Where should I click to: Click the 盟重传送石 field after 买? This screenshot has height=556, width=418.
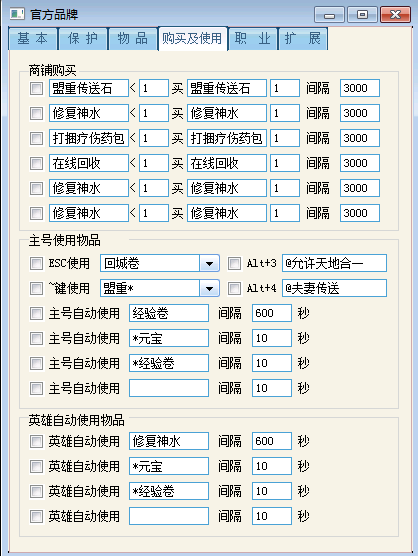coord(227,88)
